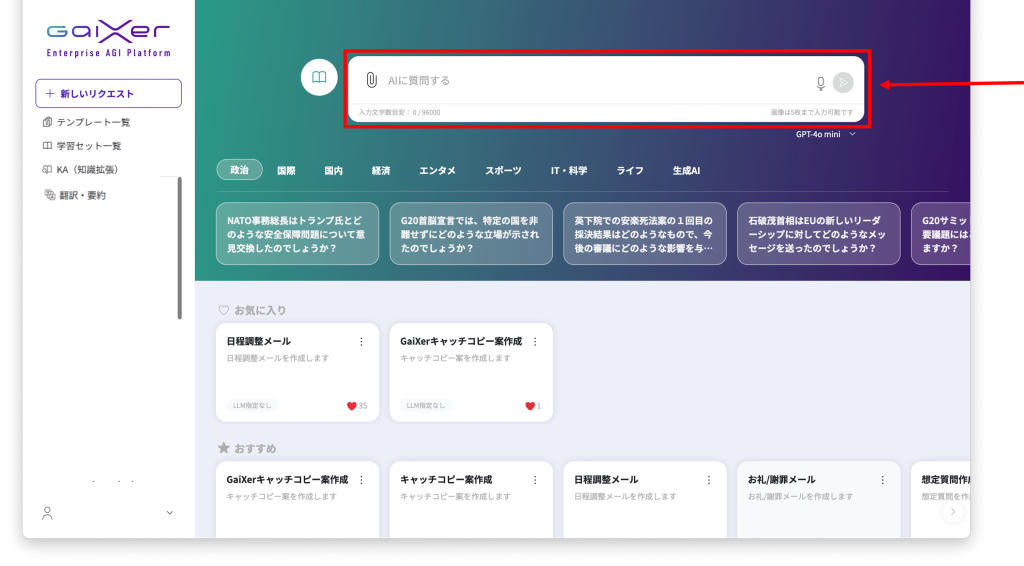The image size is (1024, 566).
Task: Click the 新しいリクエスト button
Action: (x=108, y=93)
